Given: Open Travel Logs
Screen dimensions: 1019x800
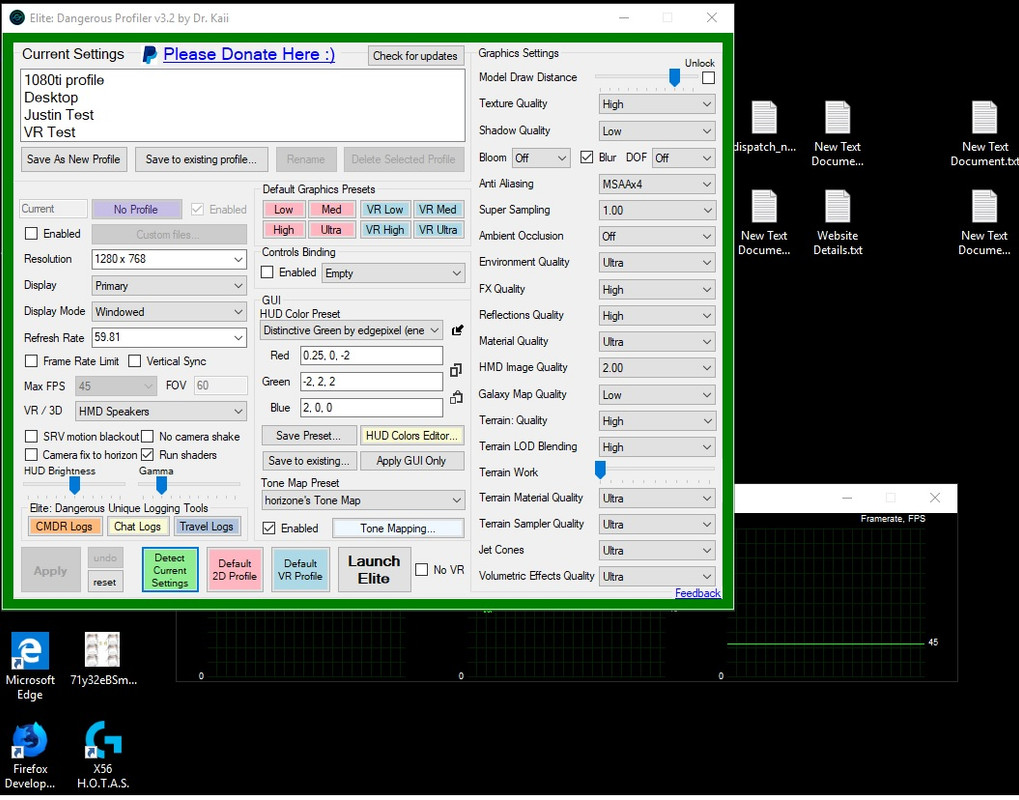Looking at the screenshot, I should pos(207,526).
